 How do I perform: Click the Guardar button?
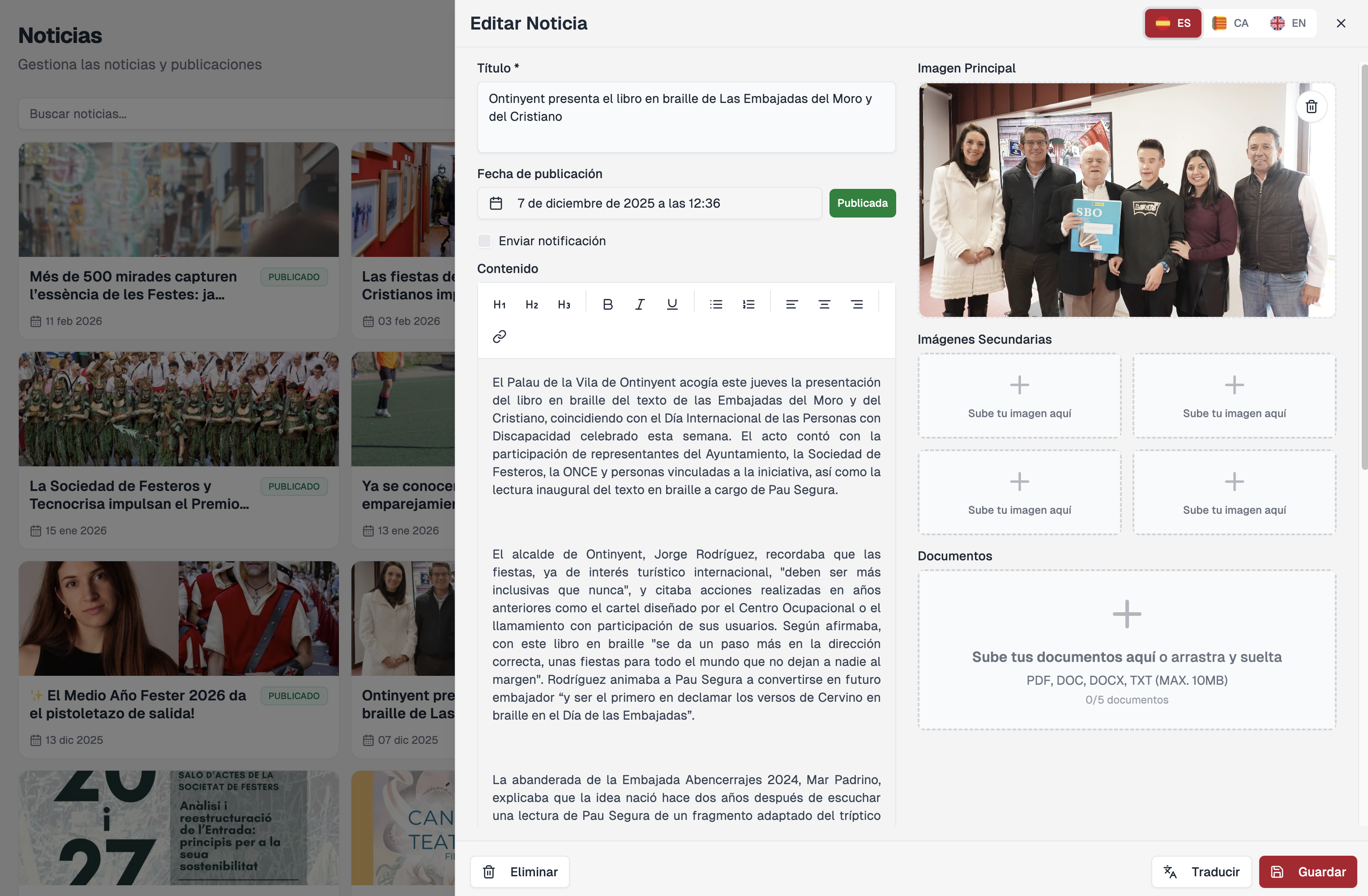(1308, 872)
